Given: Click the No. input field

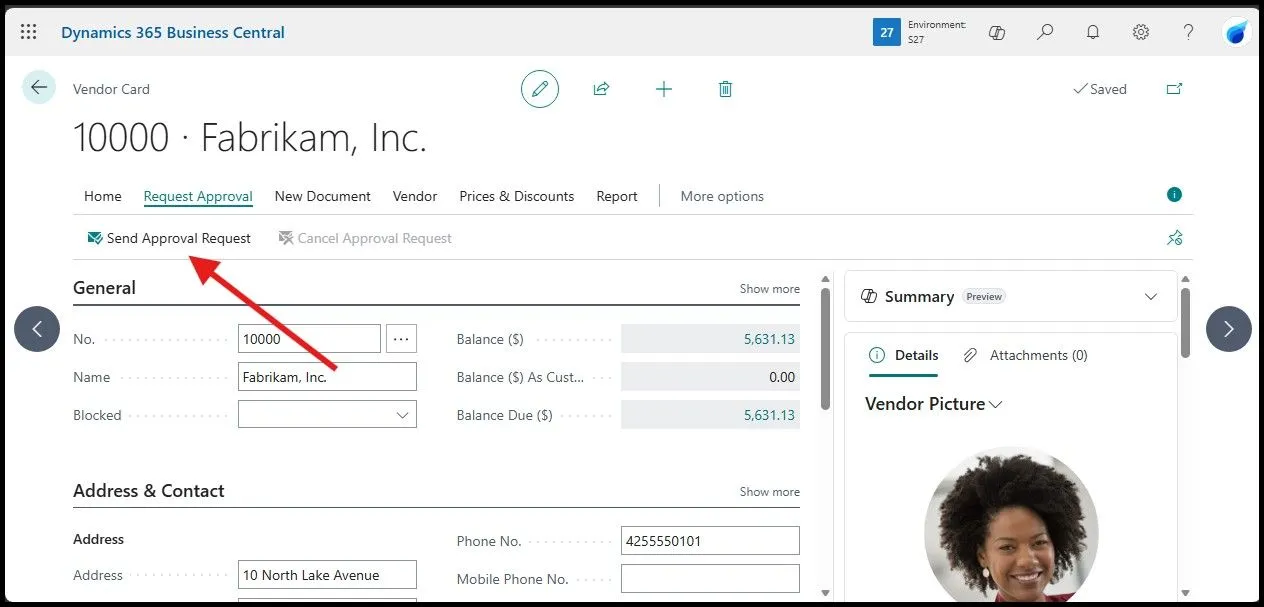Looking at the screenshot, I should (309, 339).
